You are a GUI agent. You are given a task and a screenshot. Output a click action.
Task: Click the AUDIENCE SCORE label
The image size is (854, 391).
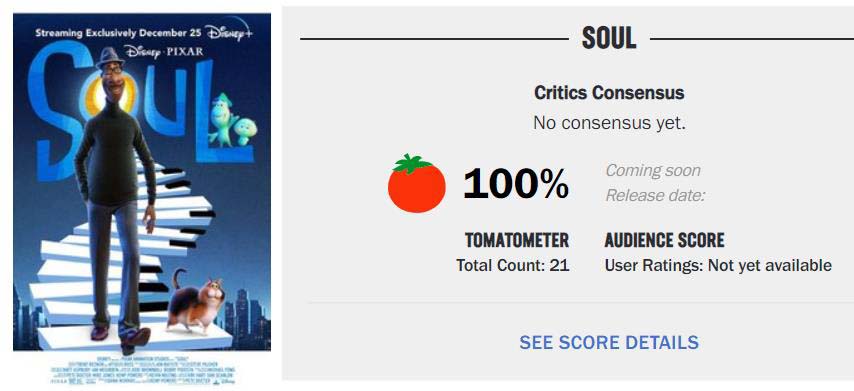coord(664,240)
